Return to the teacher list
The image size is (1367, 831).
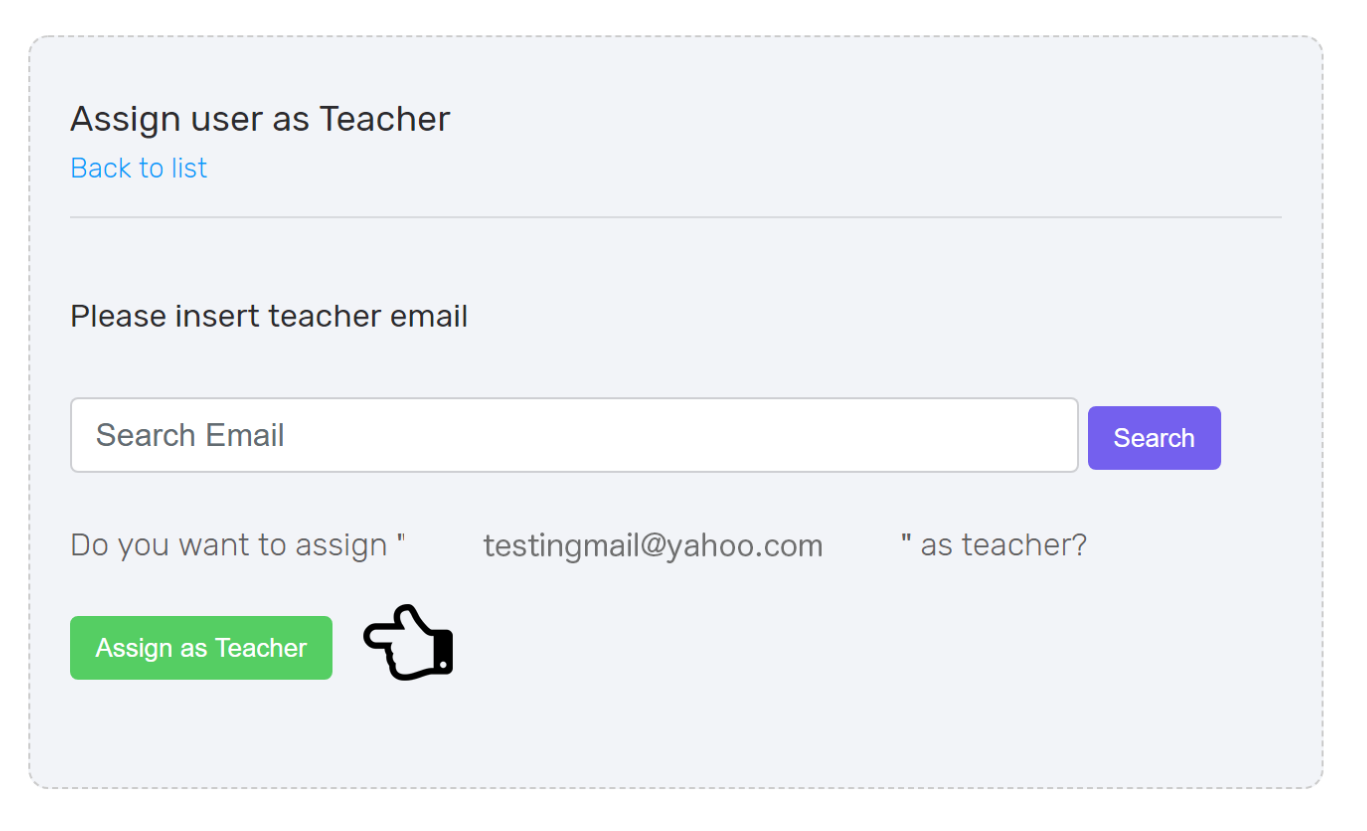click(x=139, y=168)
